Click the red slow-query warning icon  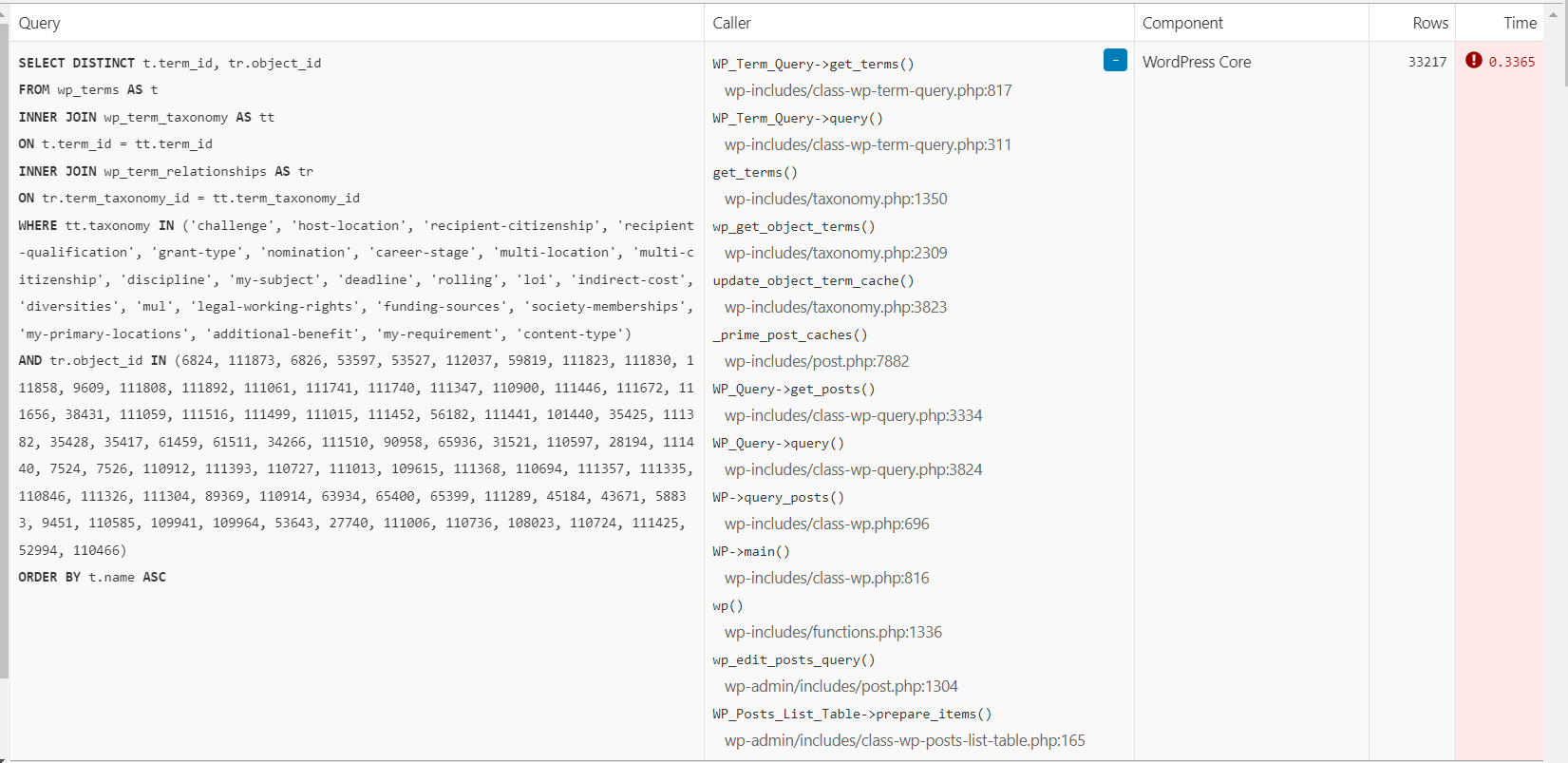(x=1473, y=61)
